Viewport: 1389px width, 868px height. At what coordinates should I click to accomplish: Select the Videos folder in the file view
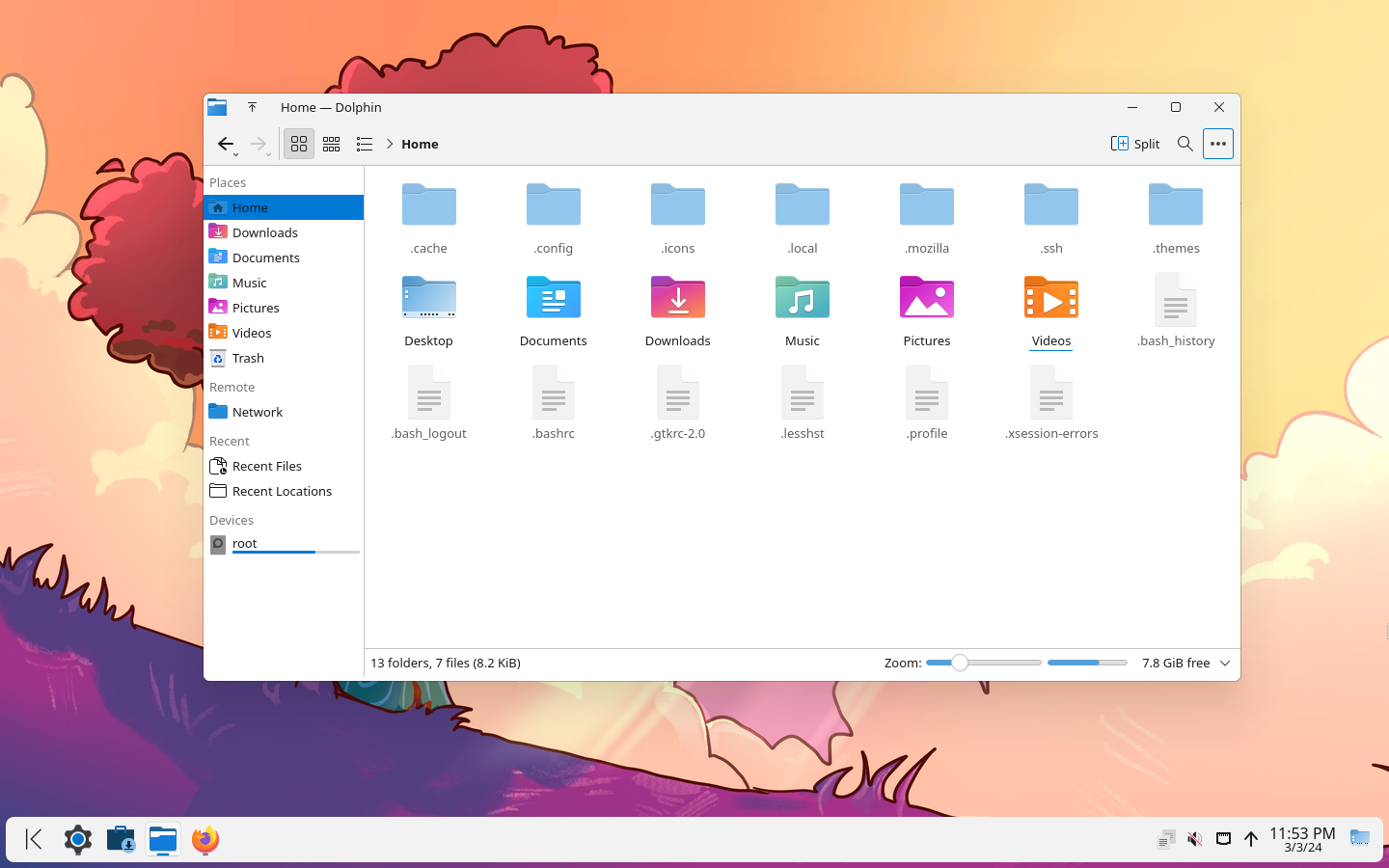[x=1050, y=297]
